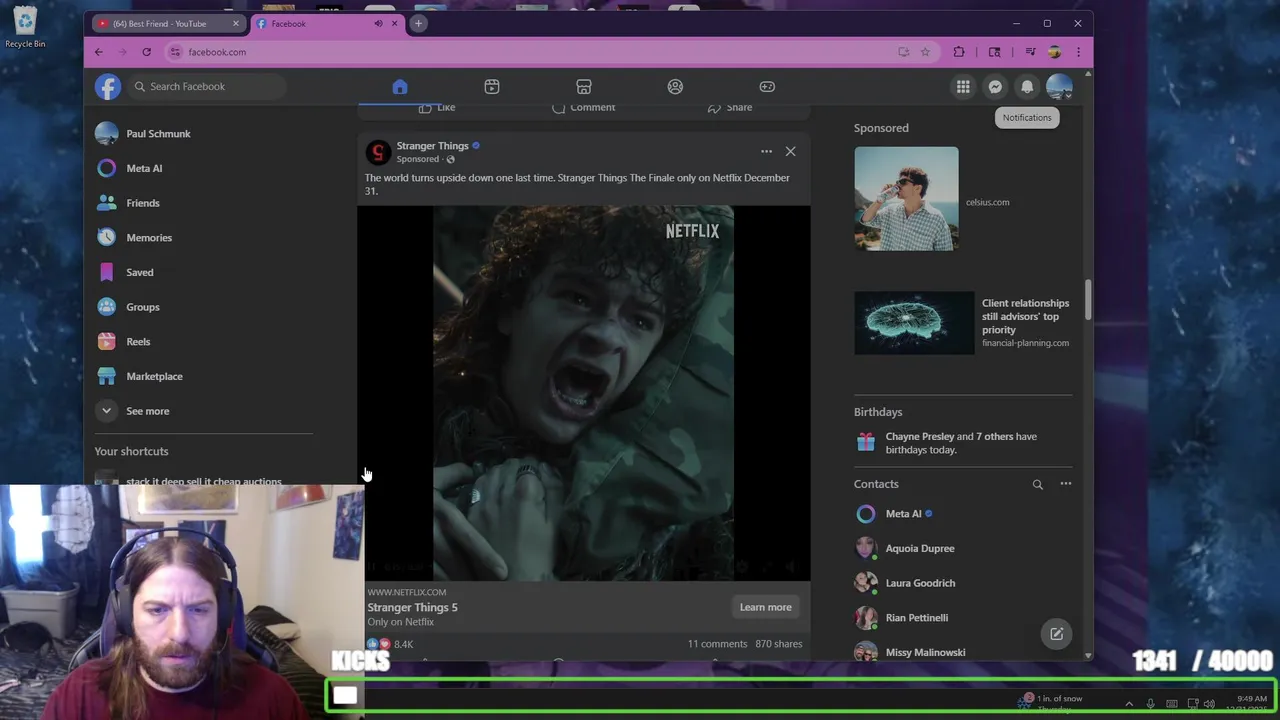The height and width of the screenshot is (720, 1280).
Task: Open the Chrome three-dot menu
Action: point(1078,52)
